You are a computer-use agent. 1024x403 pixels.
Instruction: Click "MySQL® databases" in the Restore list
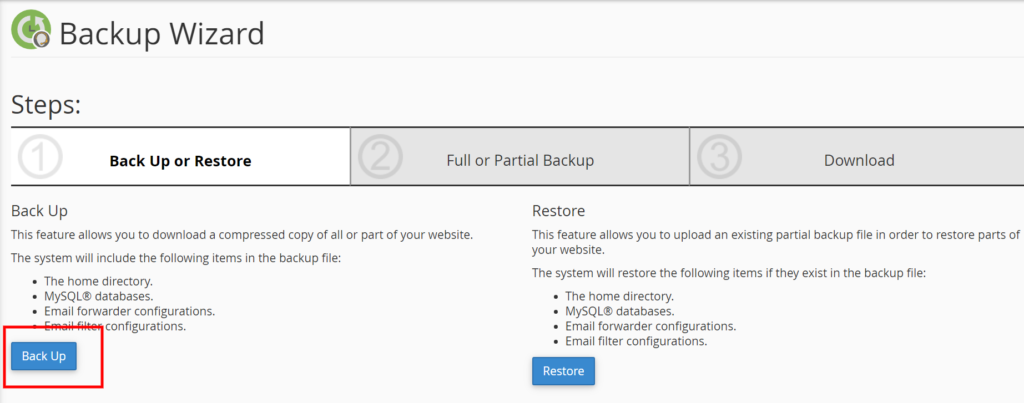pos(621,311)
